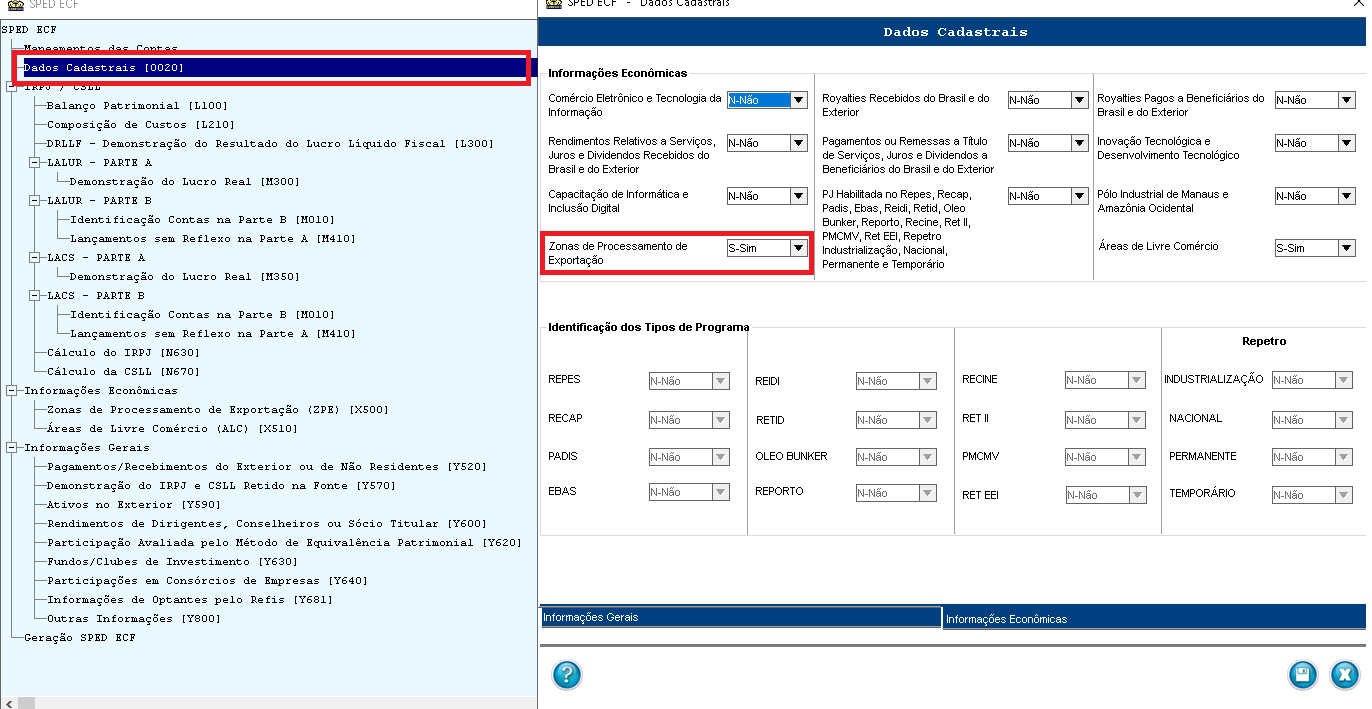Collapse Informações Gerais tree node

[x=11, y=448]
